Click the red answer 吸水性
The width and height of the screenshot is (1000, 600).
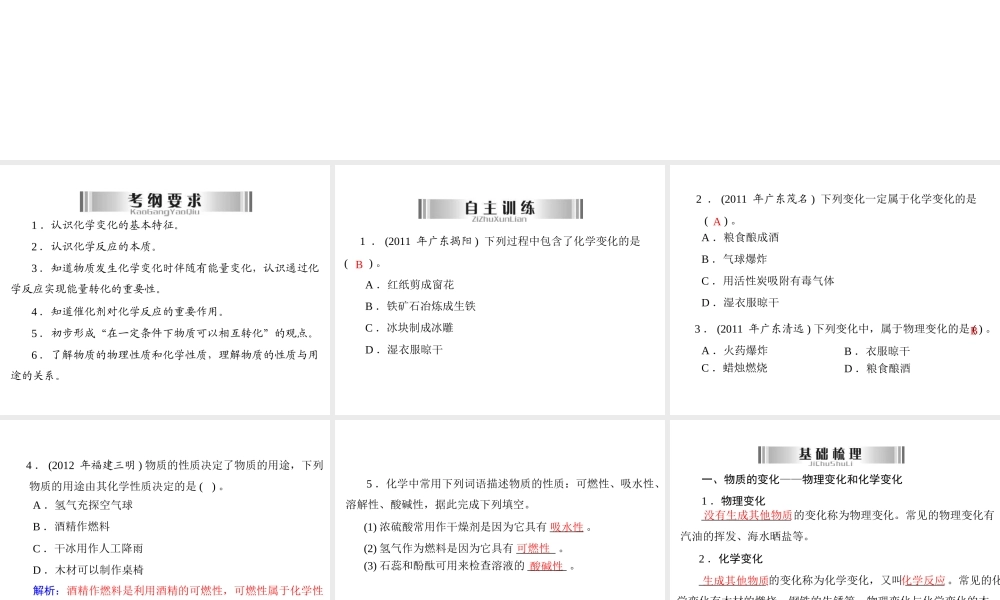click(x=566, y=527)
